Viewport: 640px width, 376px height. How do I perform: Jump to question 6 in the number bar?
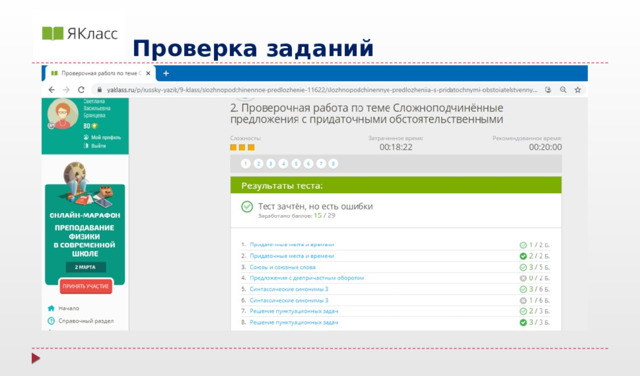tap(309, 164)
